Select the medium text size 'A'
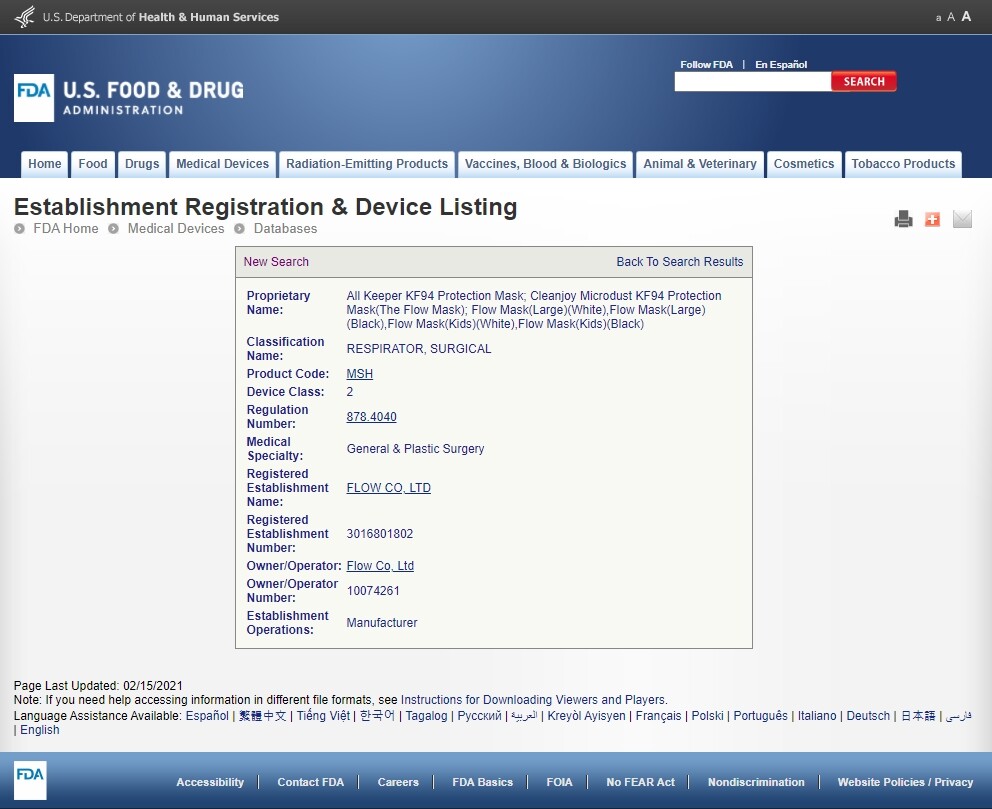The height and width of the screenshot is (809, 992). 950,17
